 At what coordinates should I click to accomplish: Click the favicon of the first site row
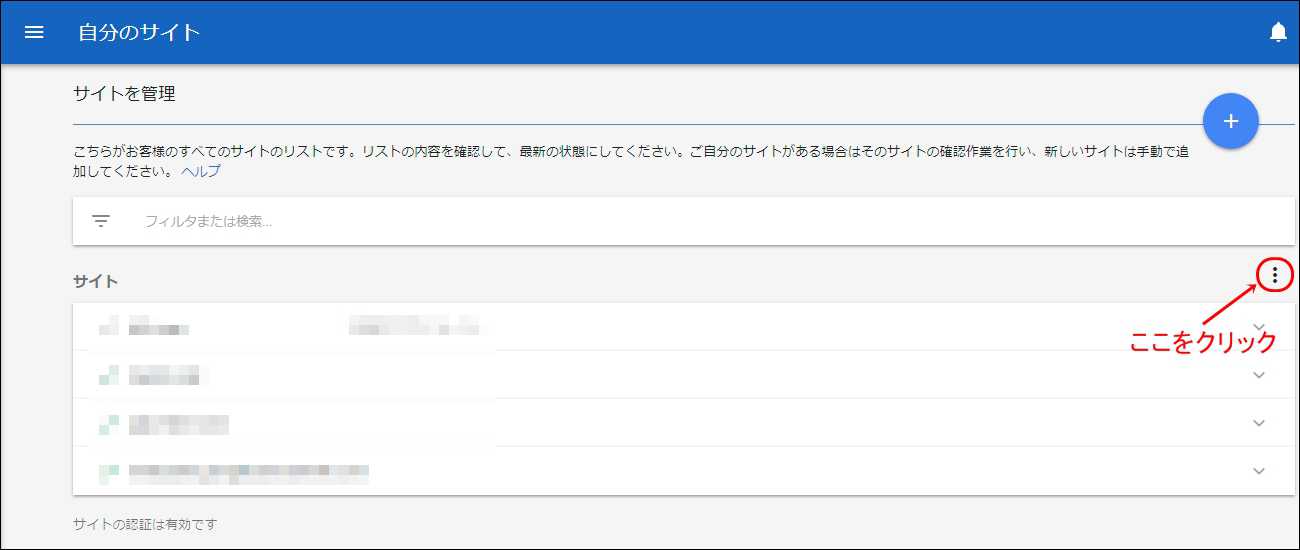pyautogui.click(x=109, y=326)
